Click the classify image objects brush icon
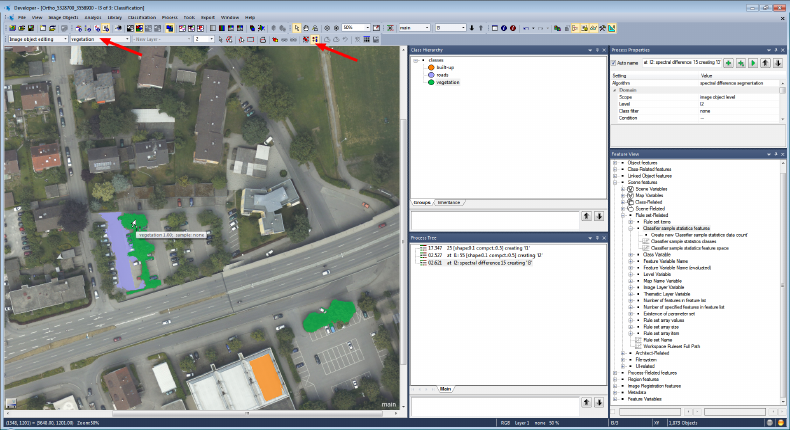The image size is (790, 430). [317, 39]
